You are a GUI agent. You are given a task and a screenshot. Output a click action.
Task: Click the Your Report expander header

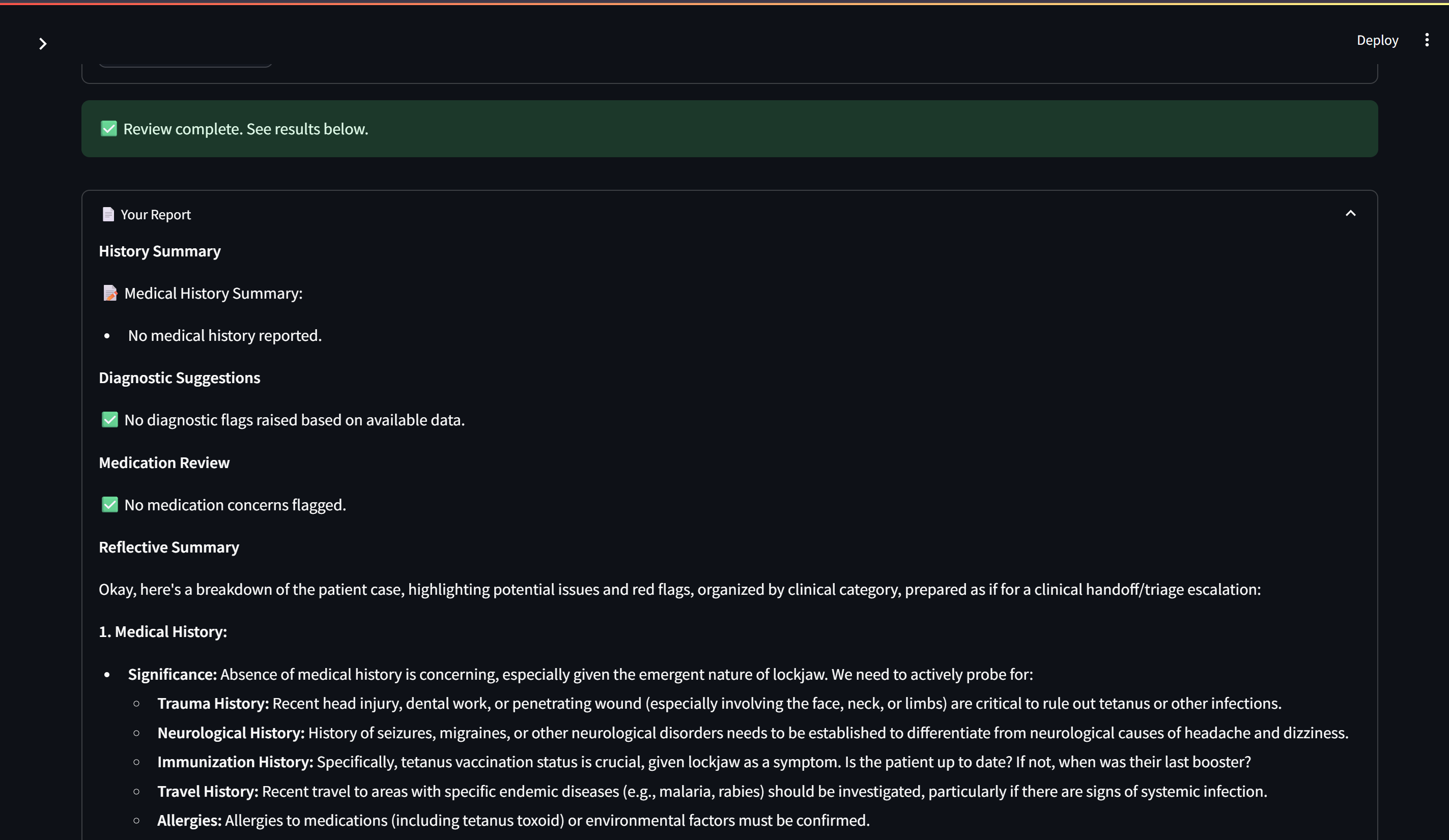(x=729, y=215)
